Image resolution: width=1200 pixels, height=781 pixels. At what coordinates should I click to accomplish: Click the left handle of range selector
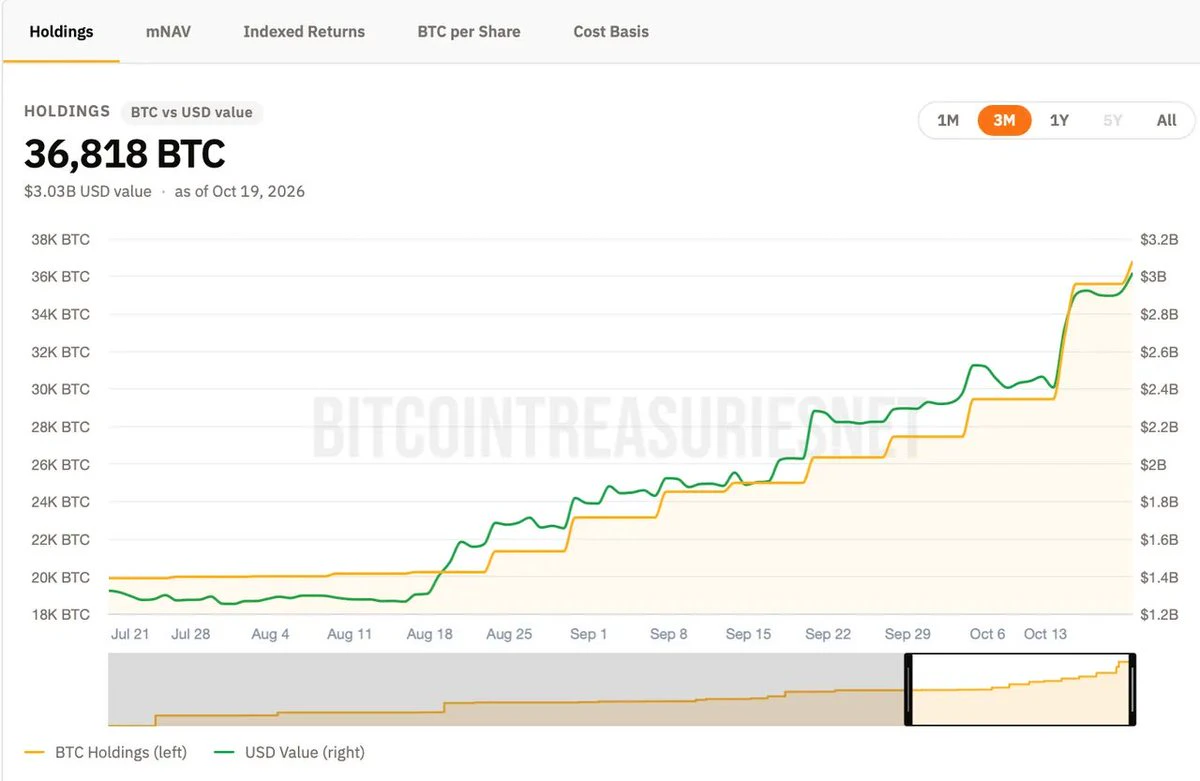tap(908, 689)
